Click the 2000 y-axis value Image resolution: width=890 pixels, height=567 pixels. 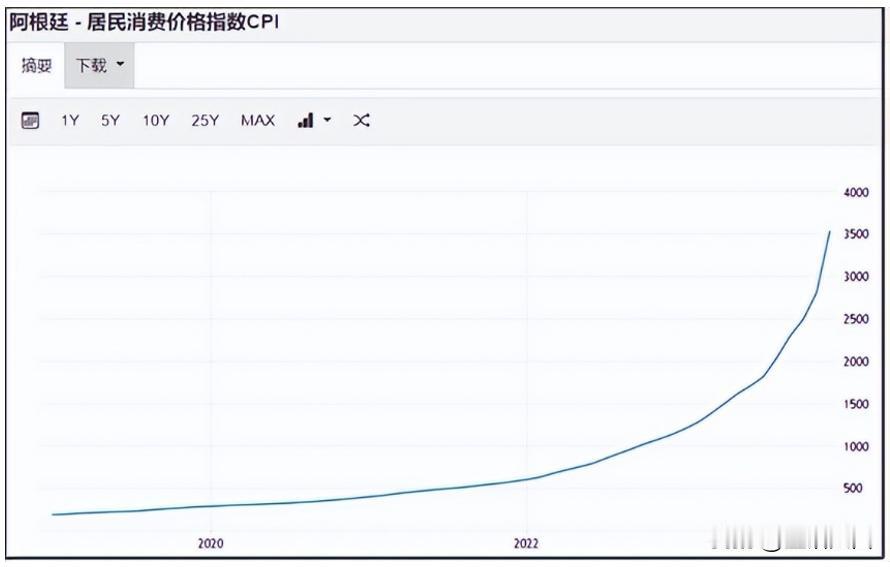856,362
